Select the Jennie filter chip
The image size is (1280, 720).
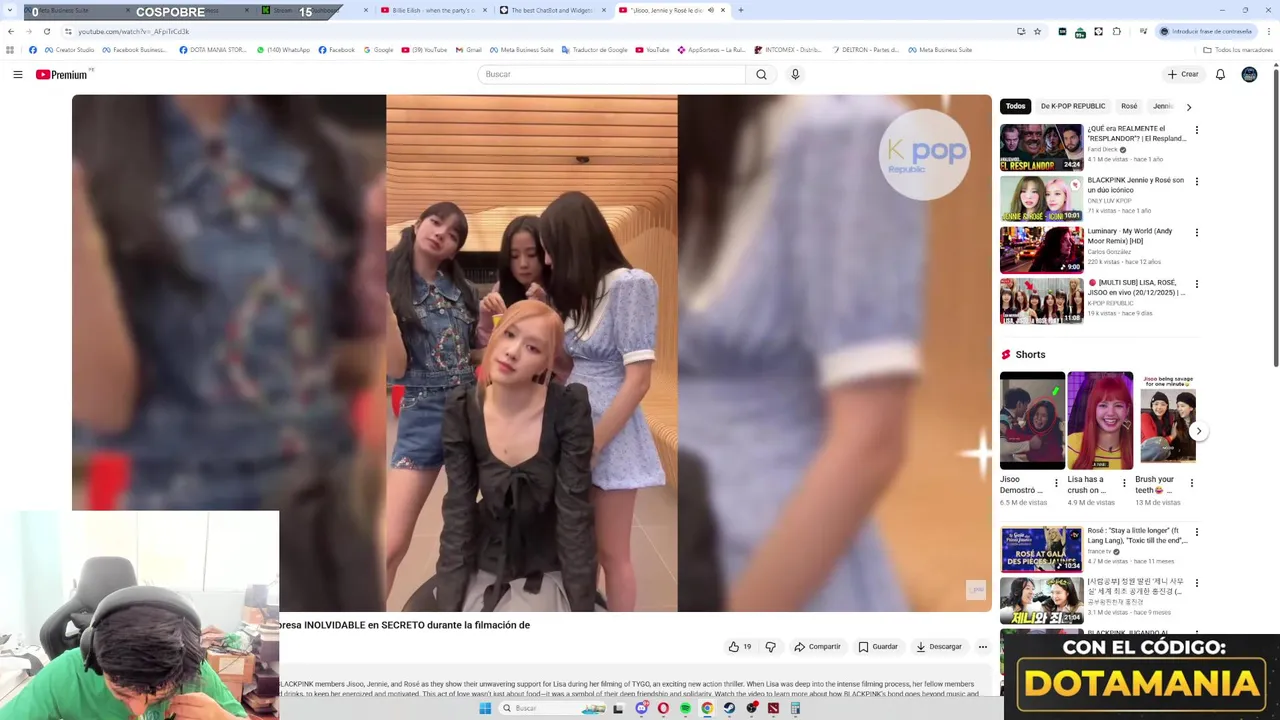click(x=1162, y=106)
